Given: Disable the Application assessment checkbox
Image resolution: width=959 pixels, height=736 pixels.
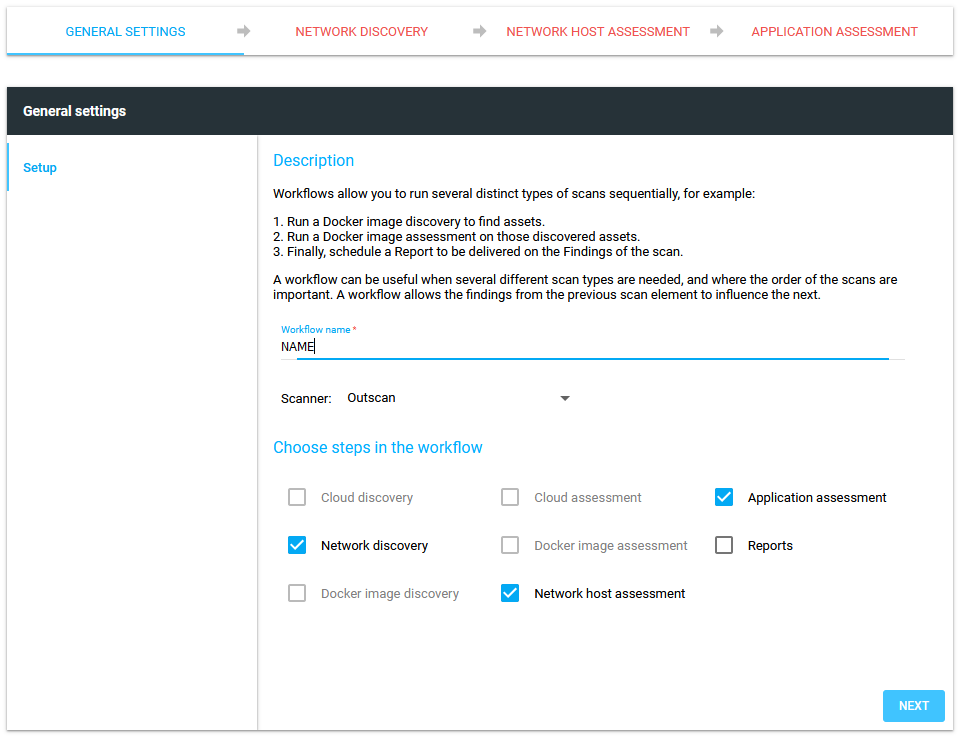Looking at the screenshot, I should (723, 496).
